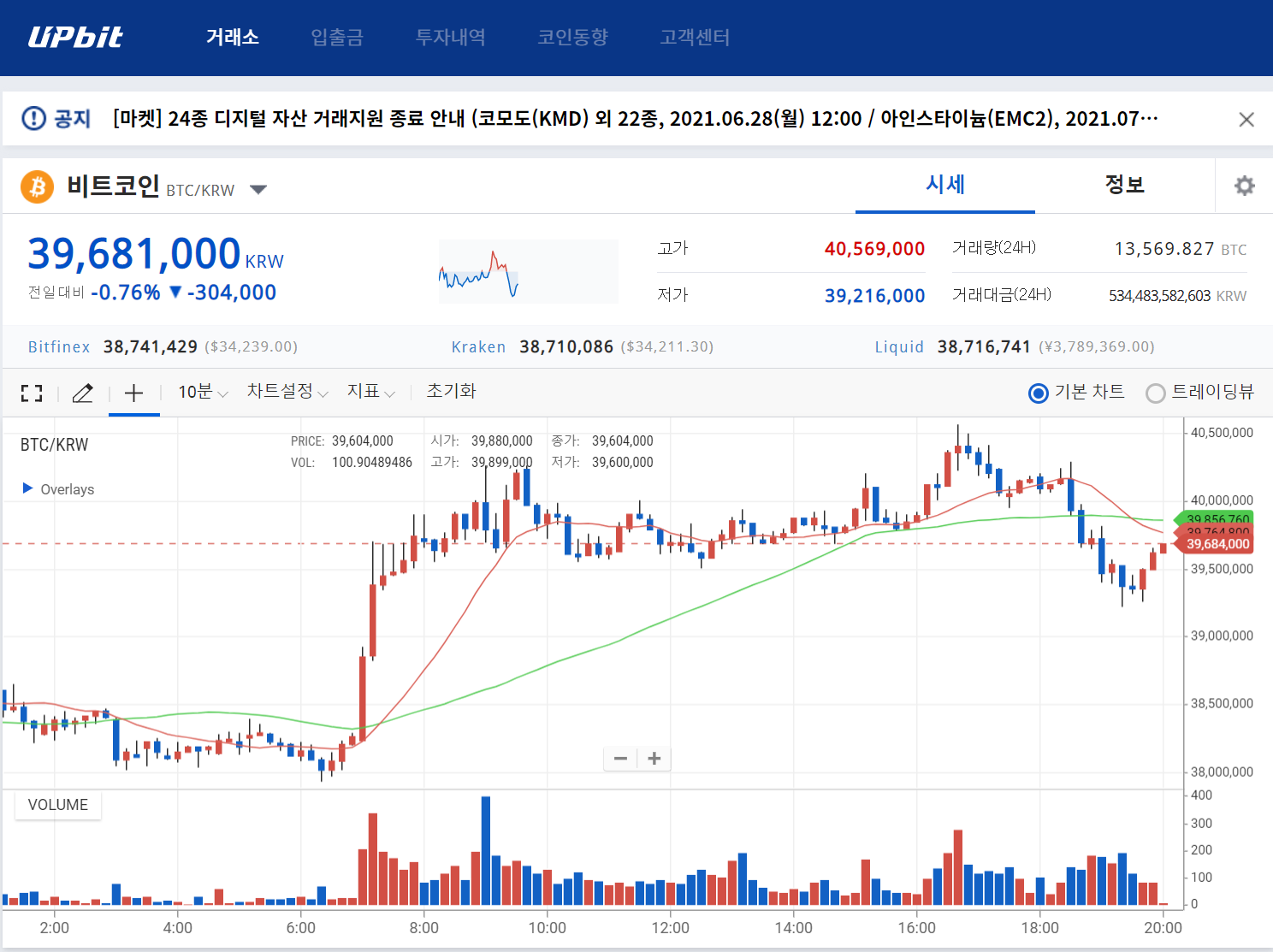The width and height of the screenshot is (1273, 952).
Task: Open the 24종 디지털 자산 notice link
Action: pos(636,119)
